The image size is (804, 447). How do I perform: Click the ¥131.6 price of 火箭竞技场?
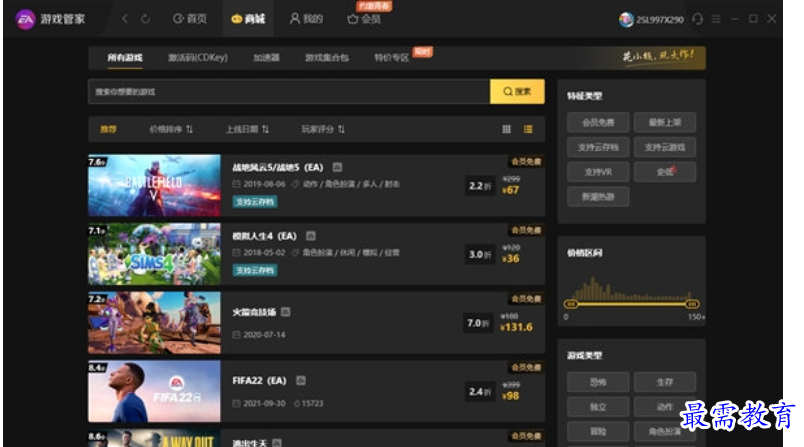(517, 328)
